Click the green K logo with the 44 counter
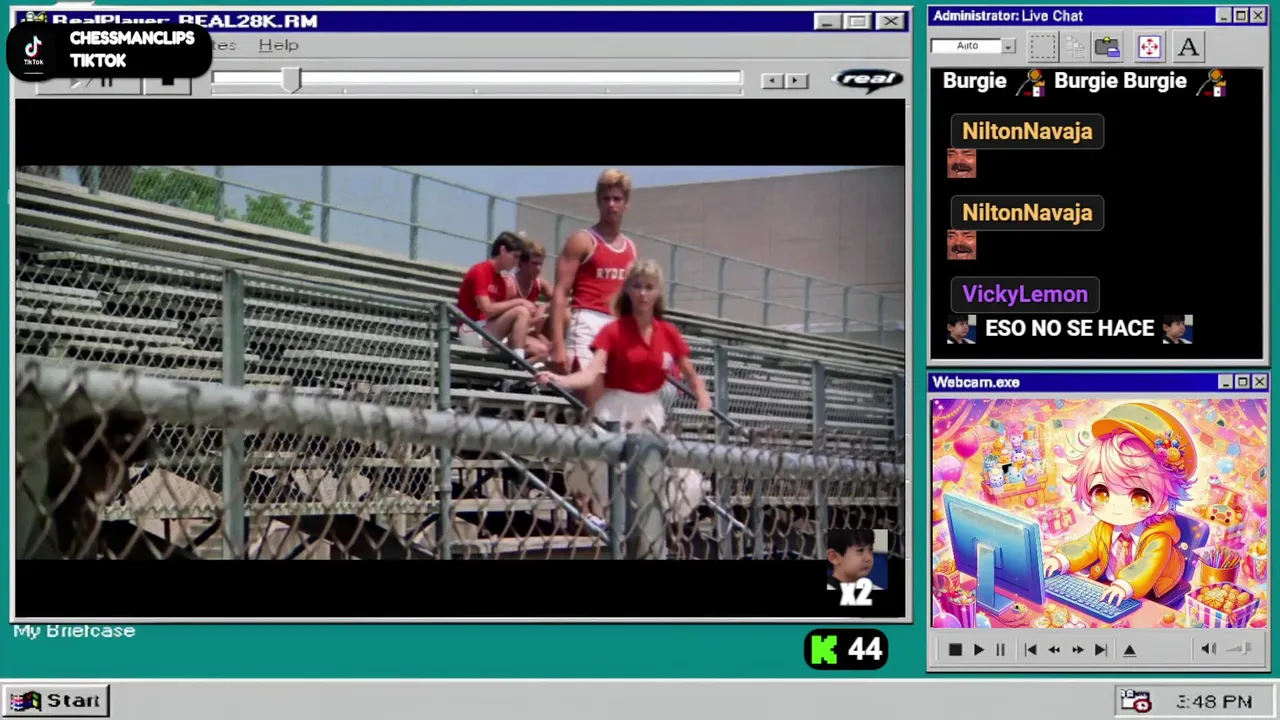 coord(845,650)
